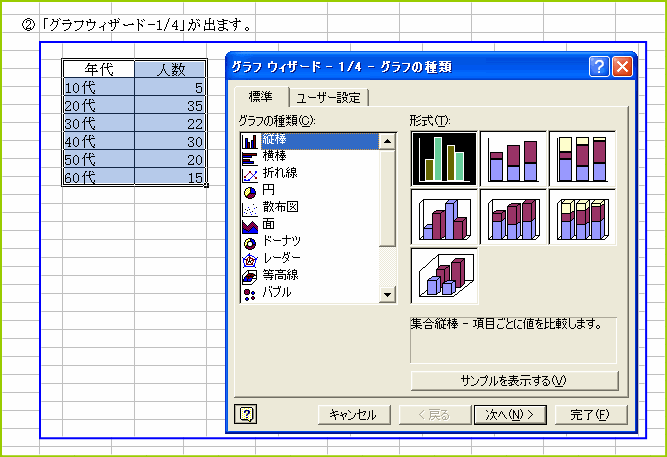Click the cell with value 5
667x457 pixels.
pyautogui.click(x=171, y=87)
